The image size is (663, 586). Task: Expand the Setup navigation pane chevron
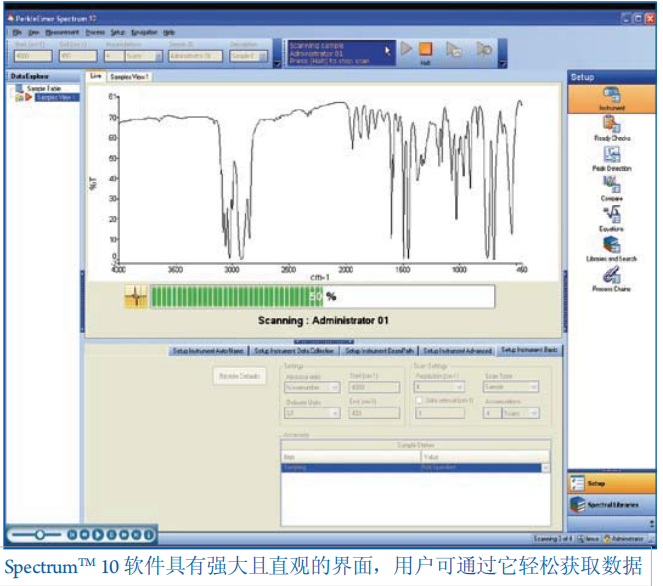coord(652,523)
